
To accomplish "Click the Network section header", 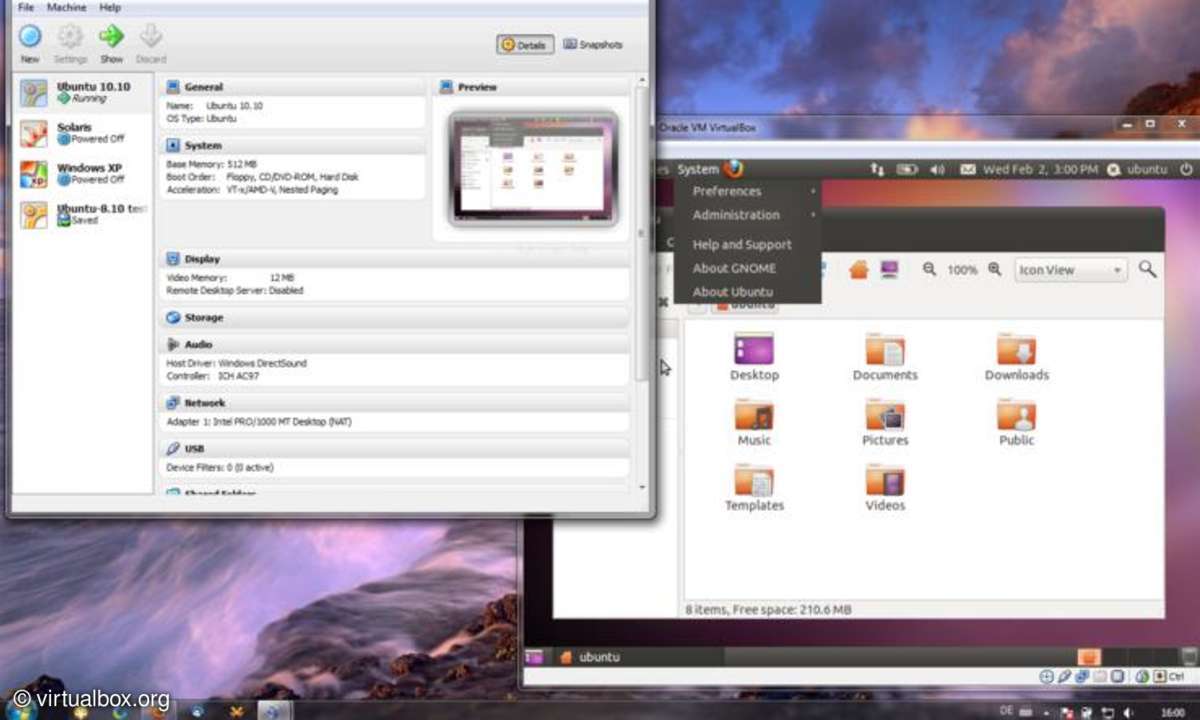I will click(394, 402).
